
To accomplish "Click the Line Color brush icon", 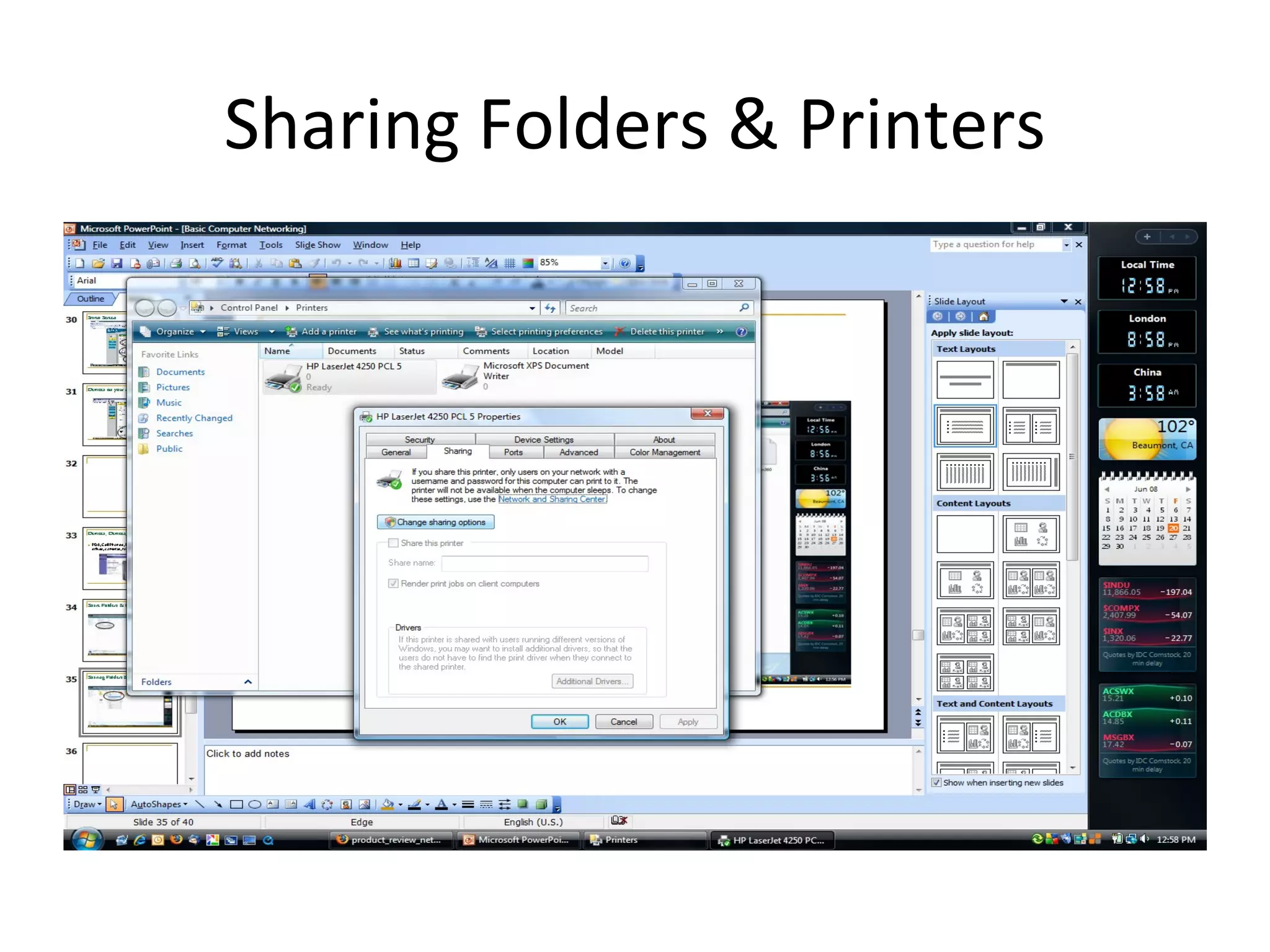I will (x=415, y=804).
